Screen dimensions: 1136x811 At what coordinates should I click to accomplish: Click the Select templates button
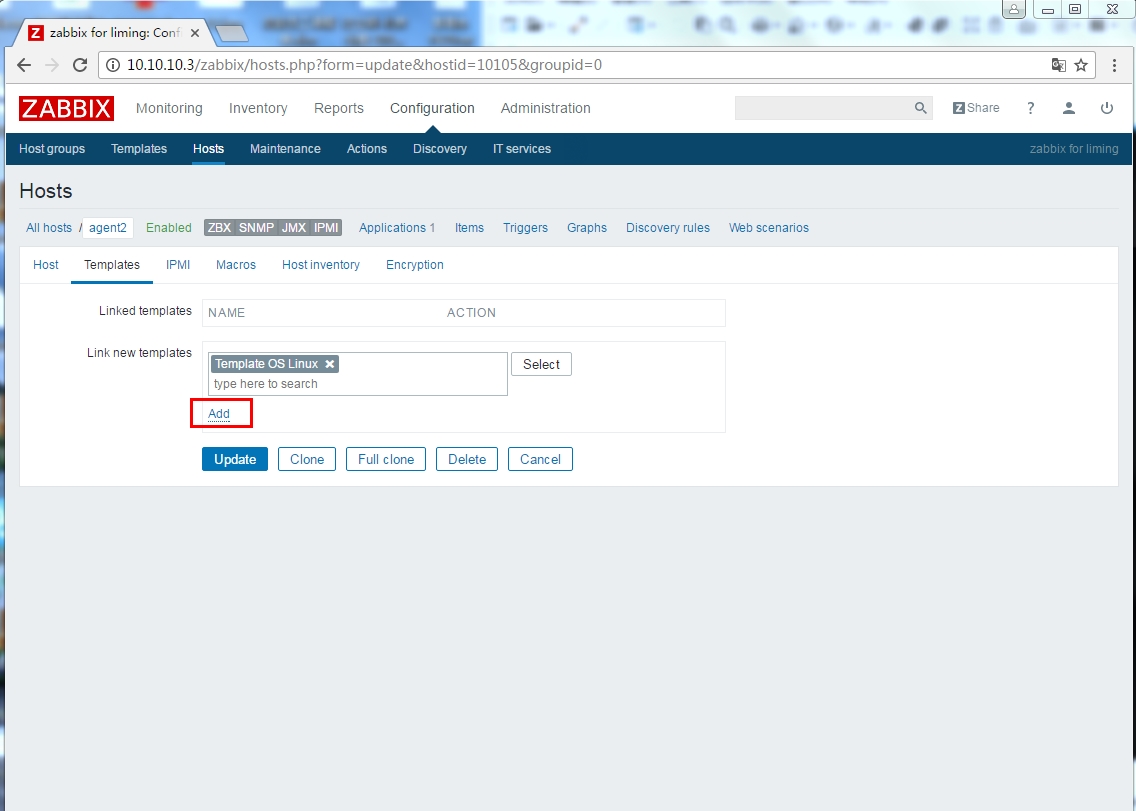[541, 364]
